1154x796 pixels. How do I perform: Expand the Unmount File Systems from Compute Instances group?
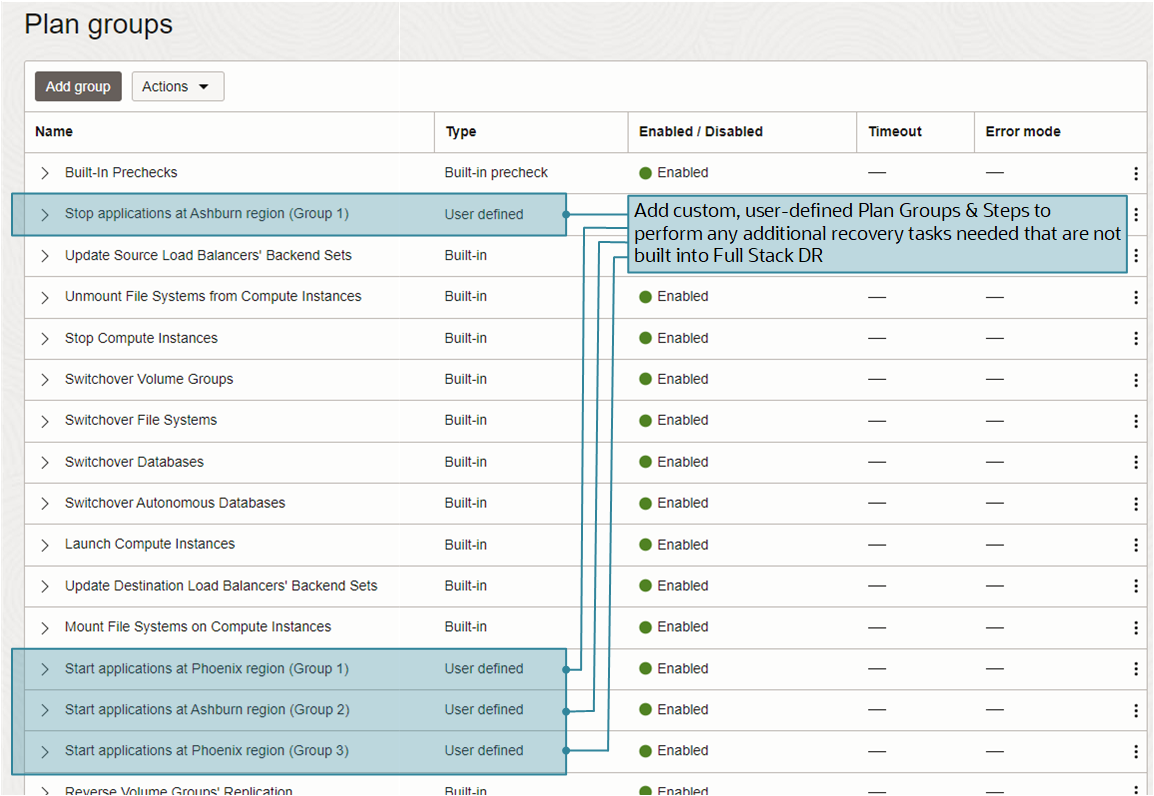coord(42,296)
